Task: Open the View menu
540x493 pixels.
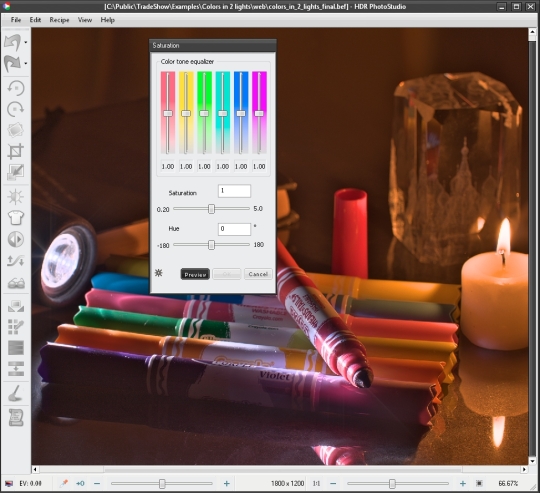Action: (85, 20)
